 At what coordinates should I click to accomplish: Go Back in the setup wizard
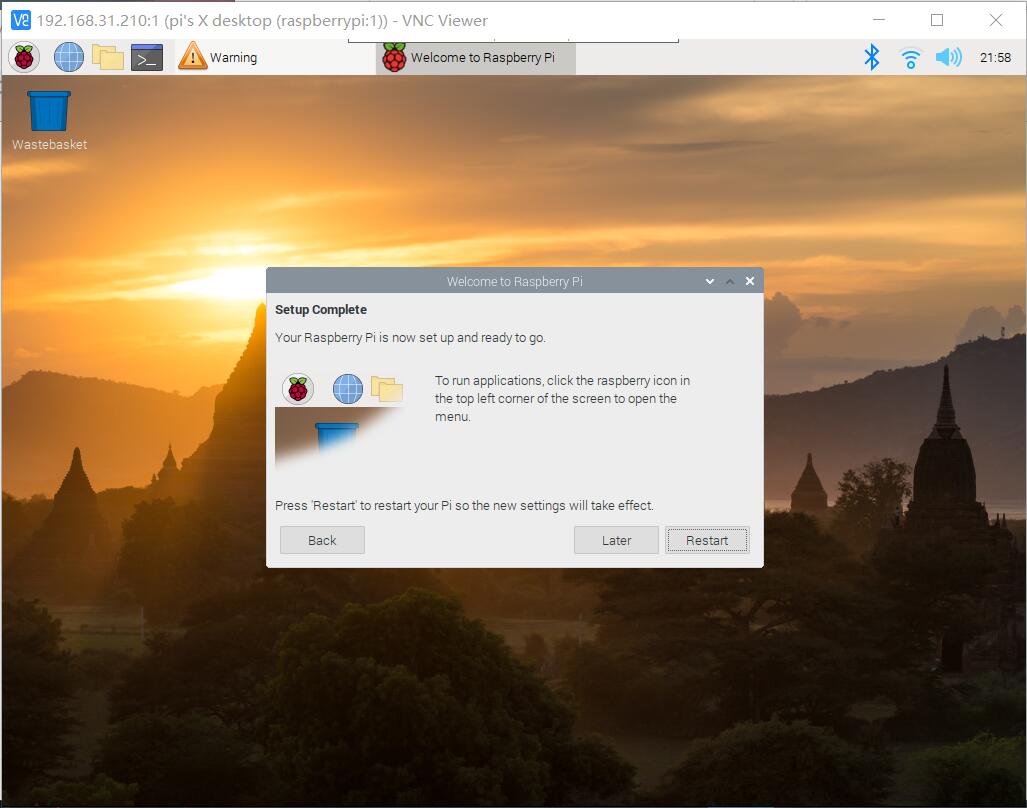coord(322,540)
